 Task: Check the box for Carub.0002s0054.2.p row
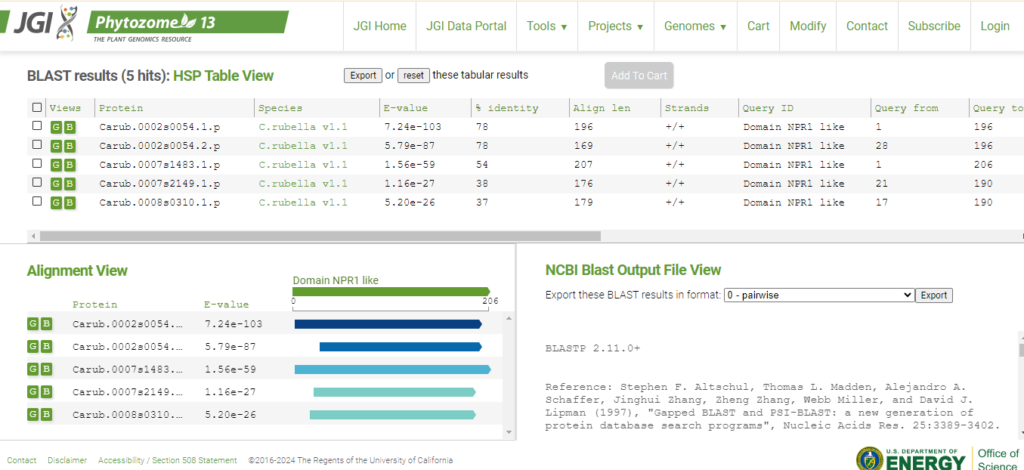point(38,146)
